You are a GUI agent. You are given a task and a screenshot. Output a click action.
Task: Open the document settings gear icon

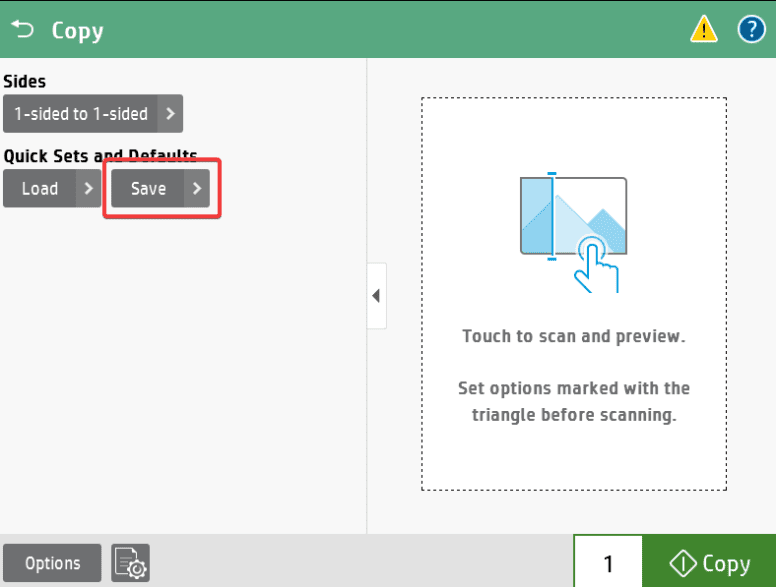[x=130, y=564]
